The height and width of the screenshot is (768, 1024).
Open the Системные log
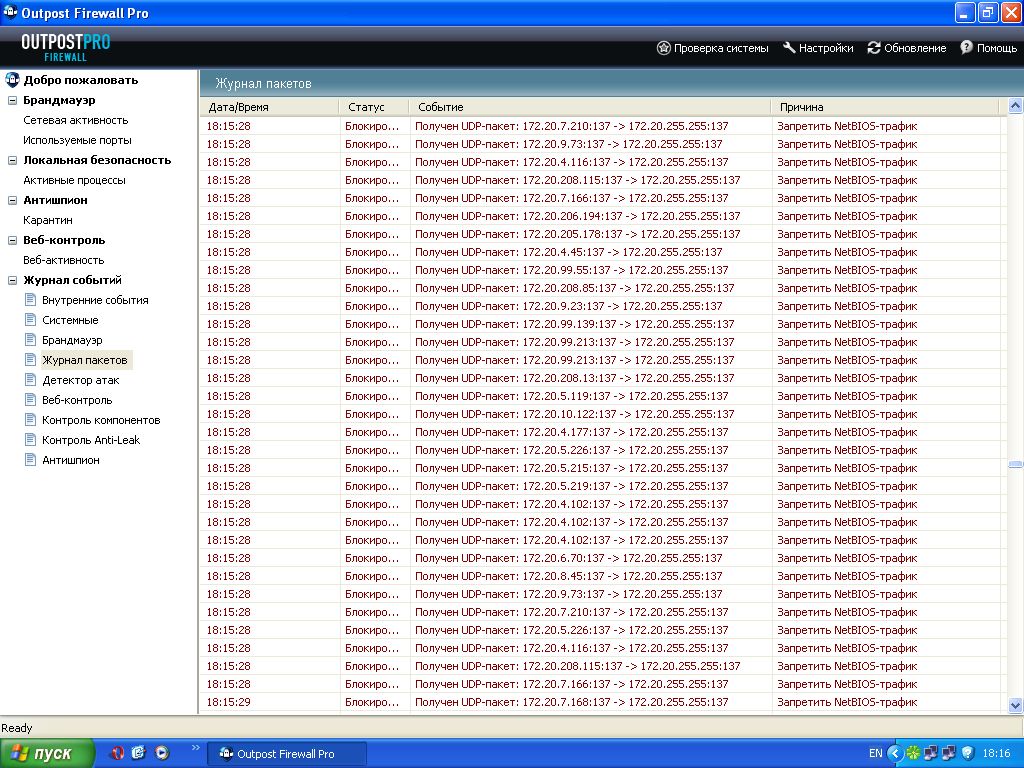tap(70, 321)
